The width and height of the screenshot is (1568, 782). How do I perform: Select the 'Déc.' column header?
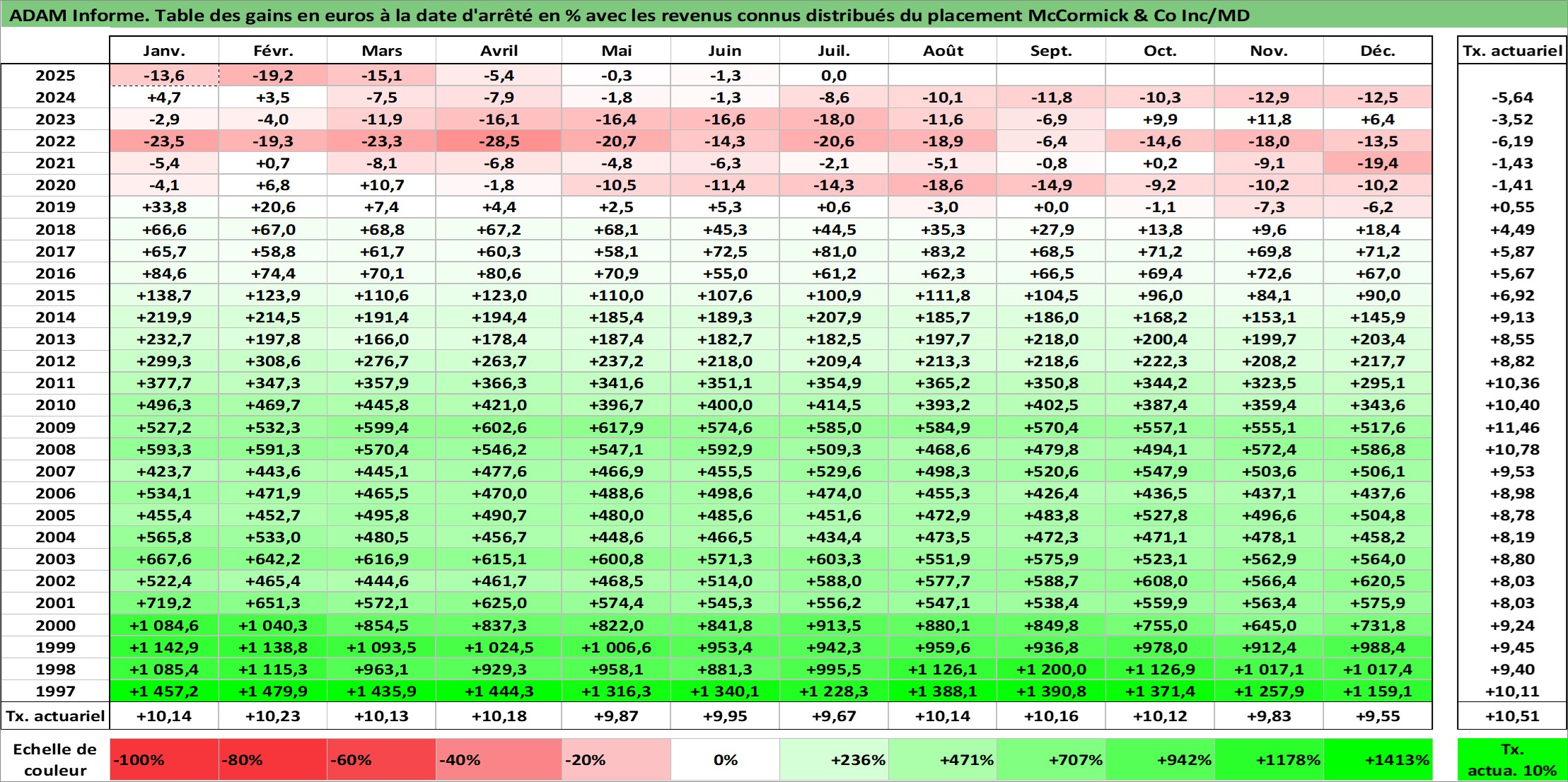click(1378, 50)
